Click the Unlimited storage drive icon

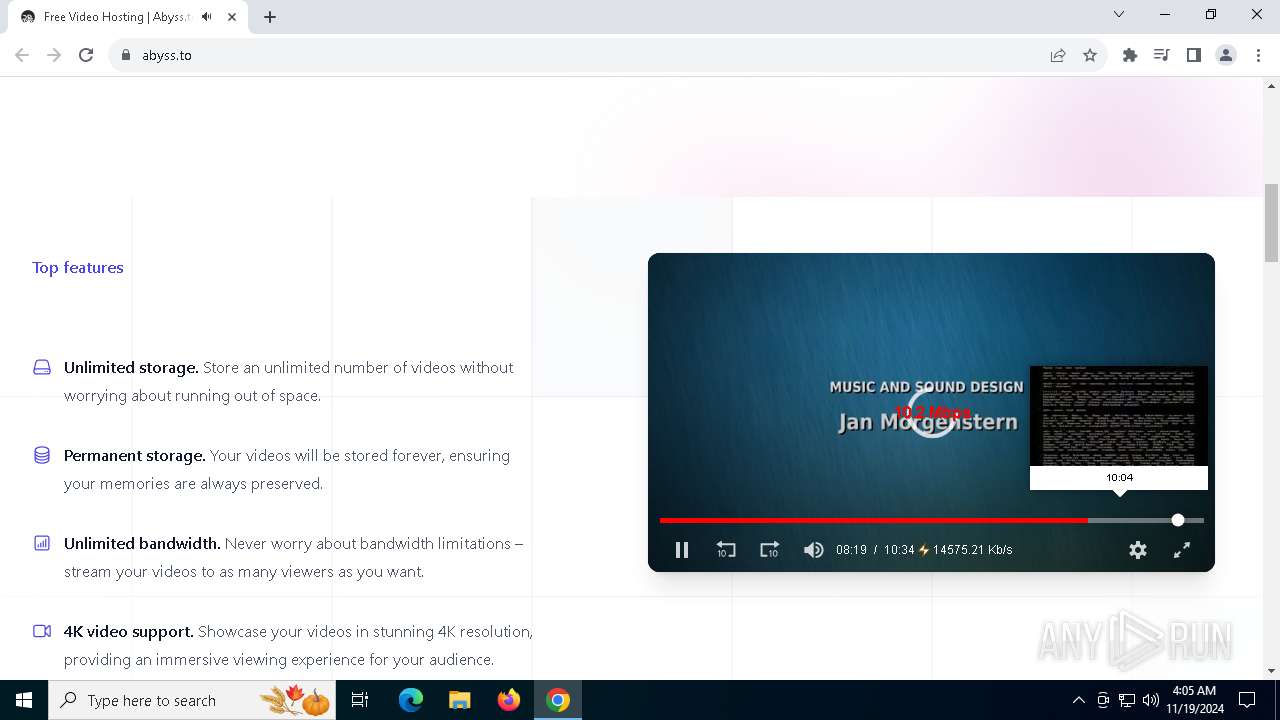click(42, 367)
